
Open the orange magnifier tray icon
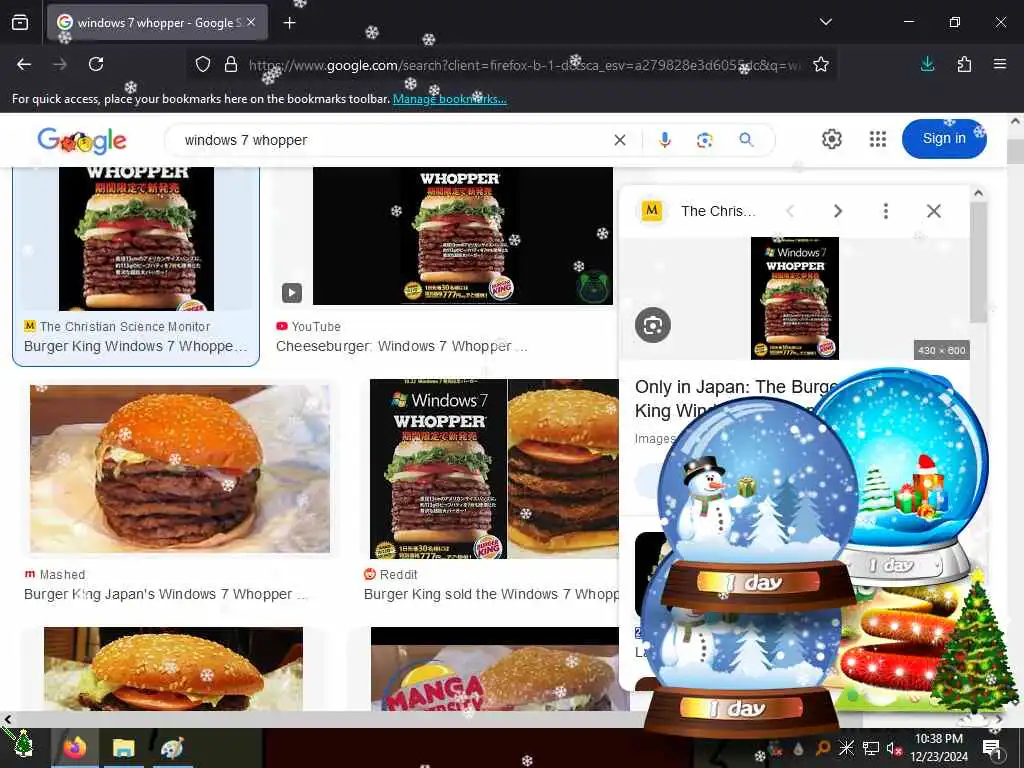click(x=823, y=748)
